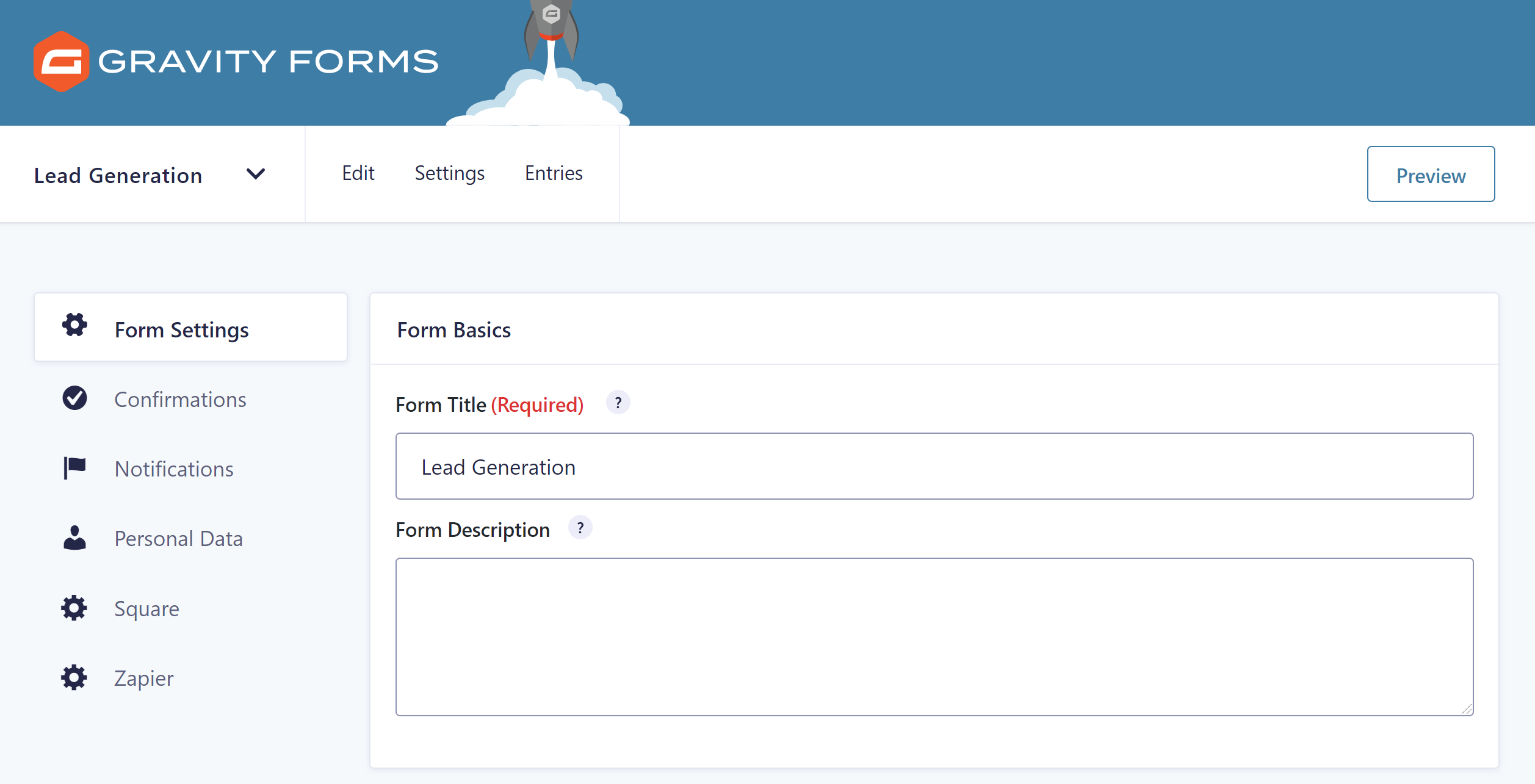Open the Form Title help tooltip icon

coord(618,403)
